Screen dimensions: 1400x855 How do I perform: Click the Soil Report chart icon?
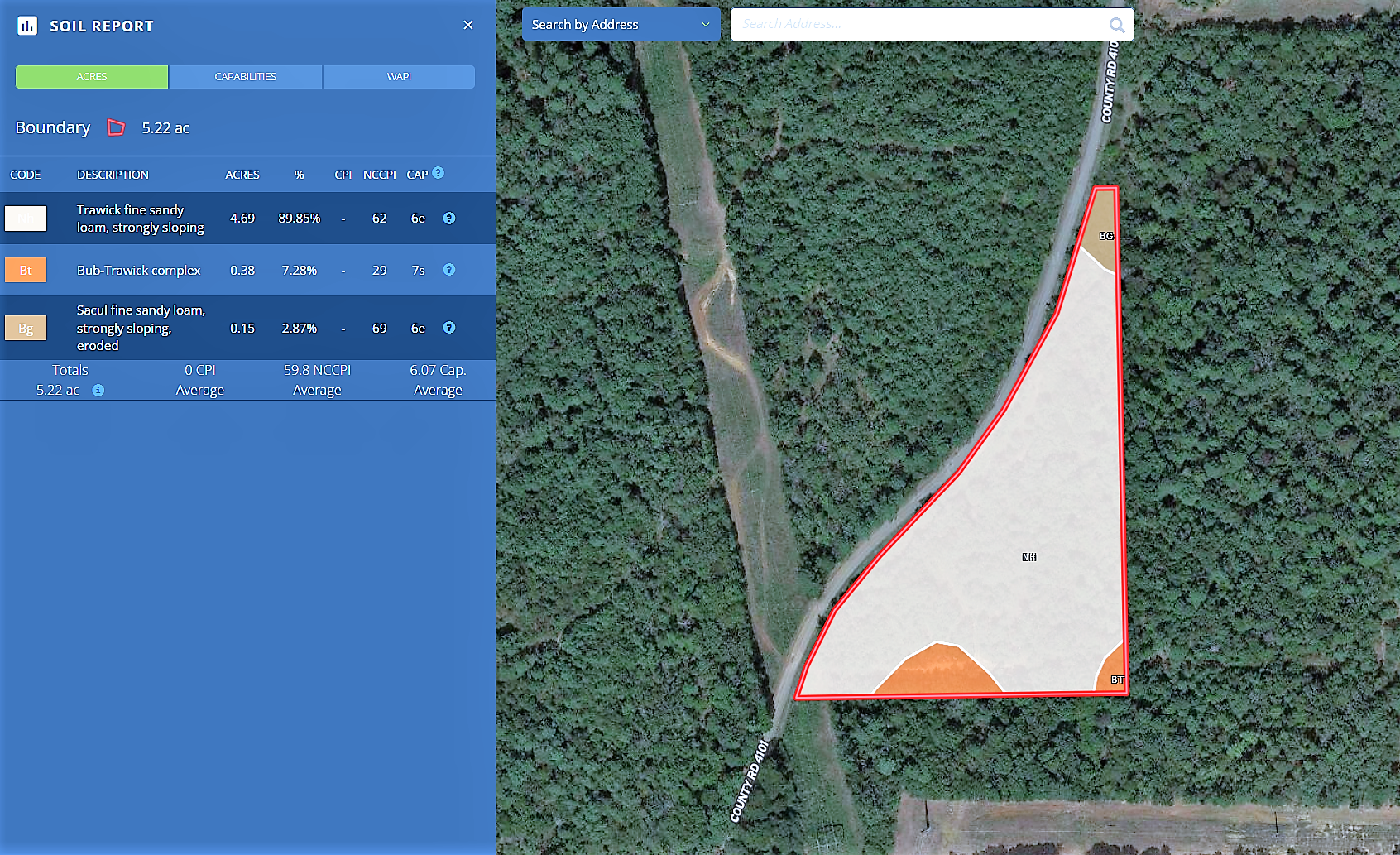27,26
